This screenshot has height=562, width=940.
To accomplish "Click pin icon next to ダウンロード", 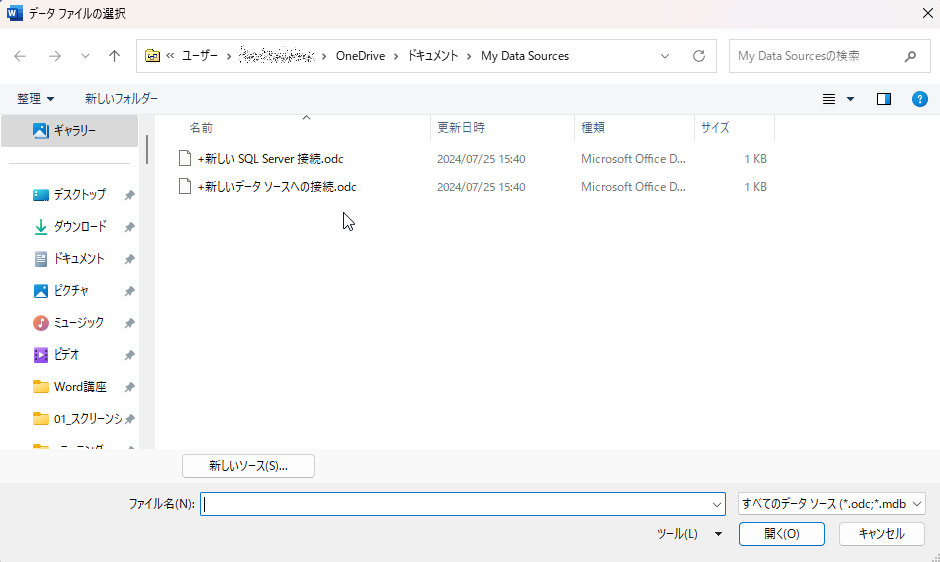I will 129,227.
